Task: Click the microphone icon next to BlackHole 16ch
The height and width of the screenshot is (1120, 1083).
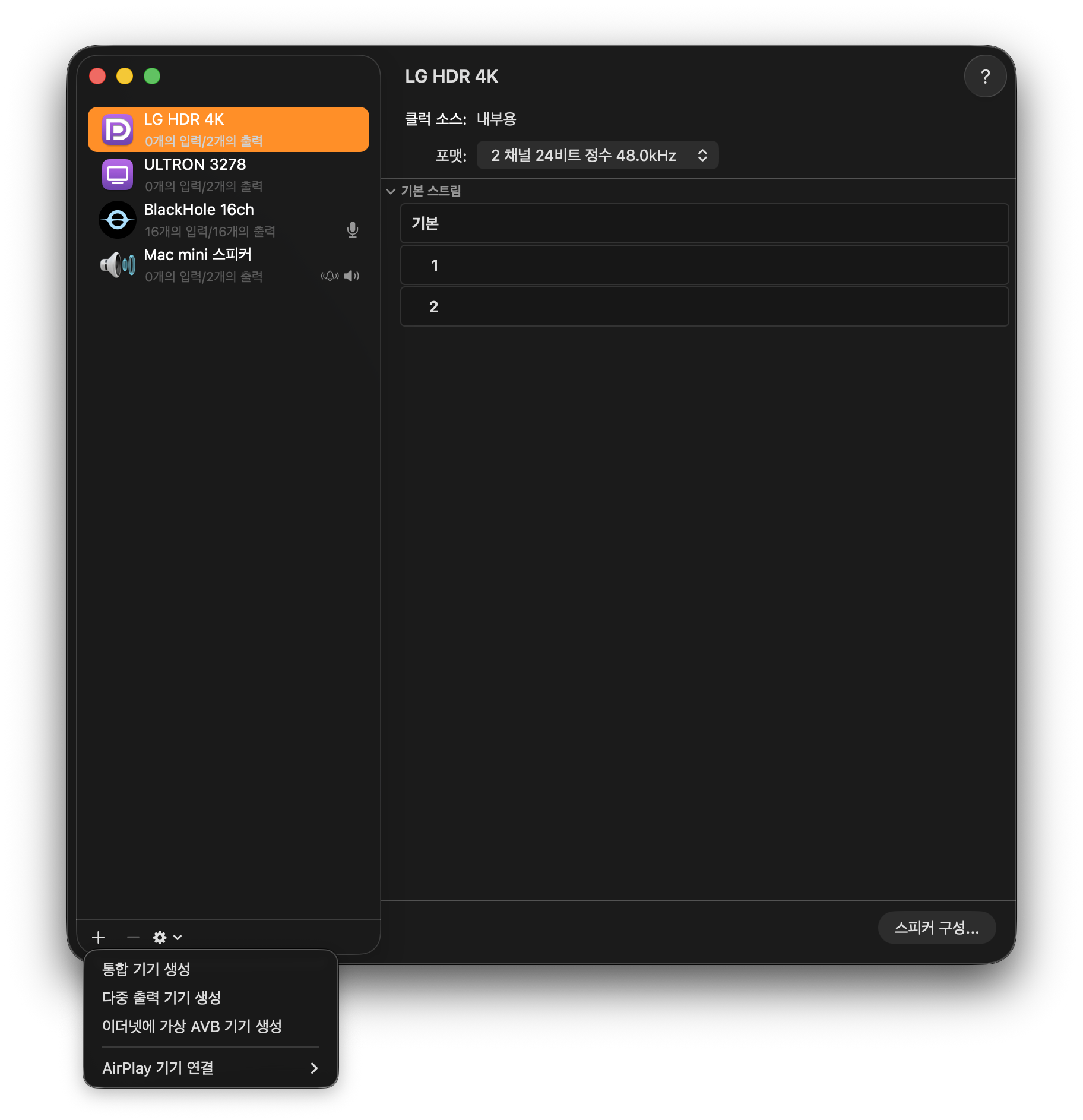Action: (x=353, y=229)
